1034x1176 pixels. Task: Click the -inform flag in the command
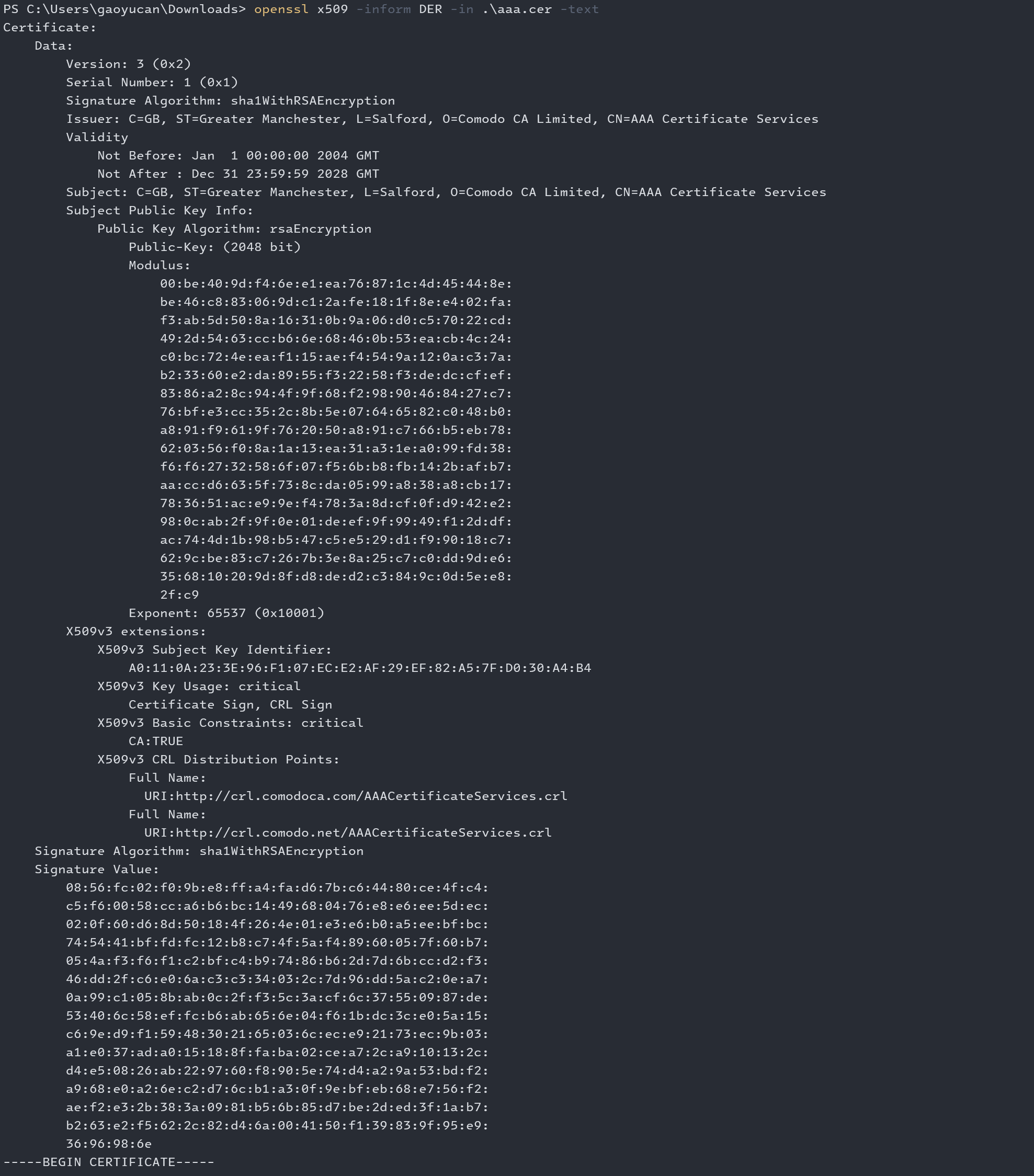(383, 9)
